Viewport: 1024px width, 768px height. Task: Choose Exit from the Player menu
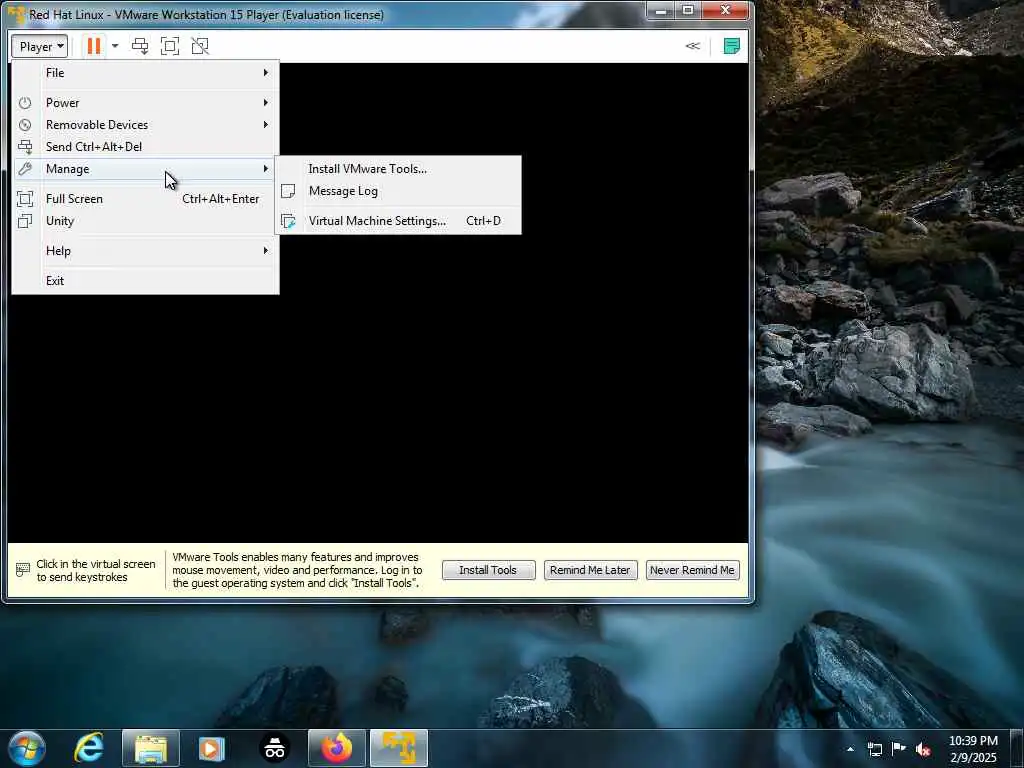click(x=146, y=281)
